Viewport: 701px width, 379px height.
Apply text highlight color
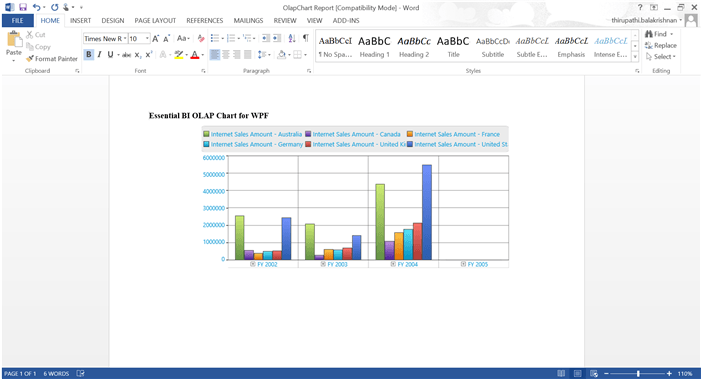[x=179, y=55]
